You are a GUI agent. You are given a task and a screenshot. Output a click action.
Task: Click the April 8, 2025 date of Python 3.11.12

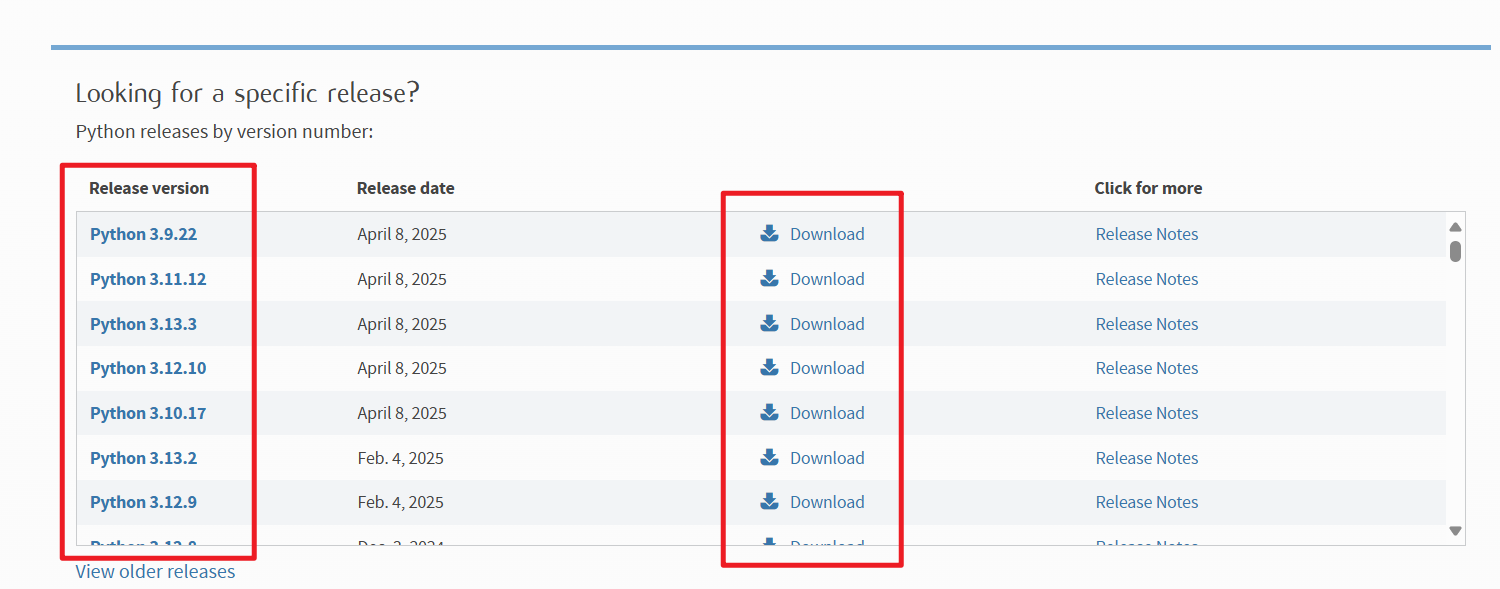pyautogui.click(x=402, y=279)
